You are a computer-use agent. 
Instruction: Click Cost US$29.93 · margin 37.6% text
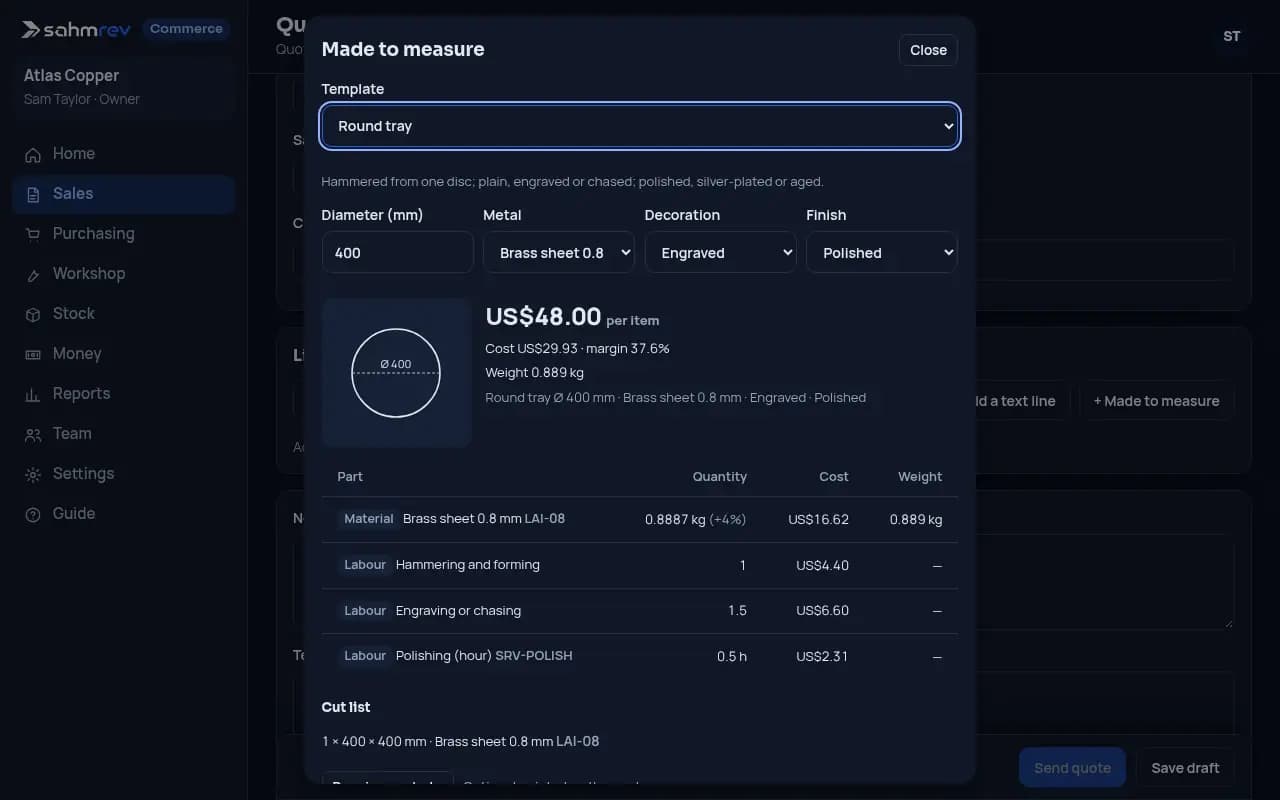point(577,348)
